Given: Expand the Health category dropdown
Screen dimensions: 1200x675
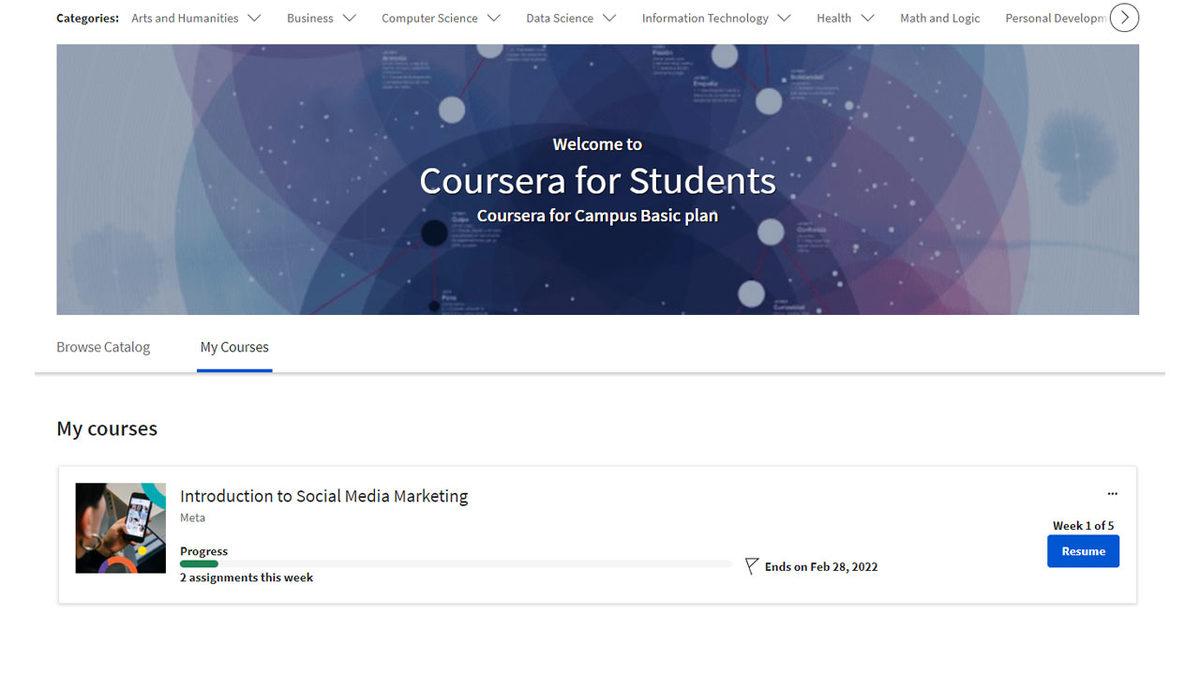Looking at the screenshot, I should point(844,18).
